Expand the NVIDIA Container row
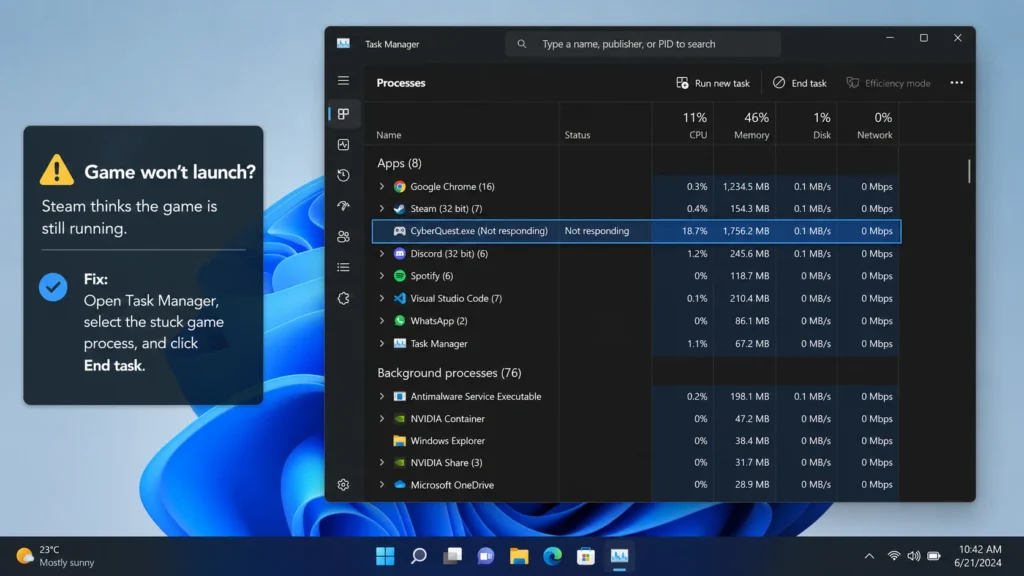The image size is (1024, 576). coord(382,419)
